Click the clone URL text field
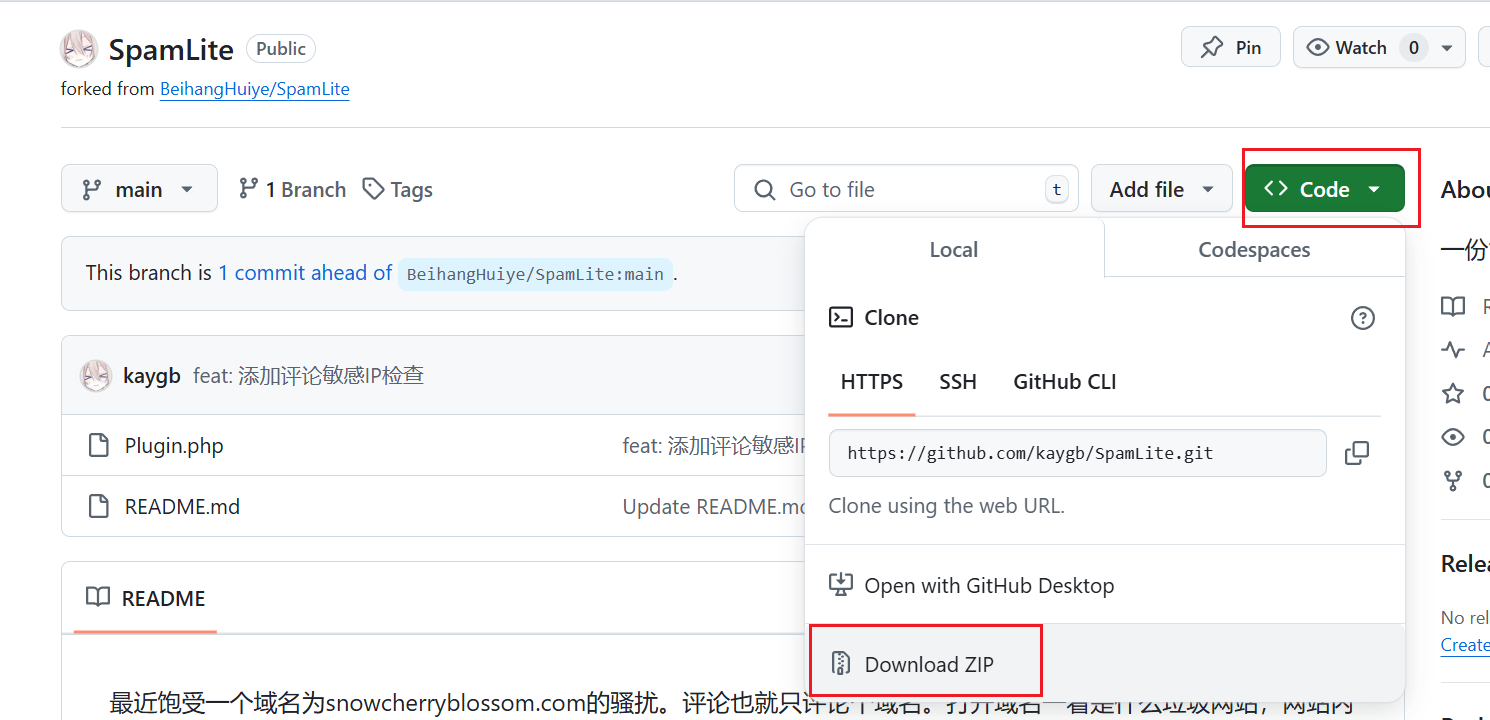The width and height of the screenshot is (1490, 720). (x=1078, y=453)
